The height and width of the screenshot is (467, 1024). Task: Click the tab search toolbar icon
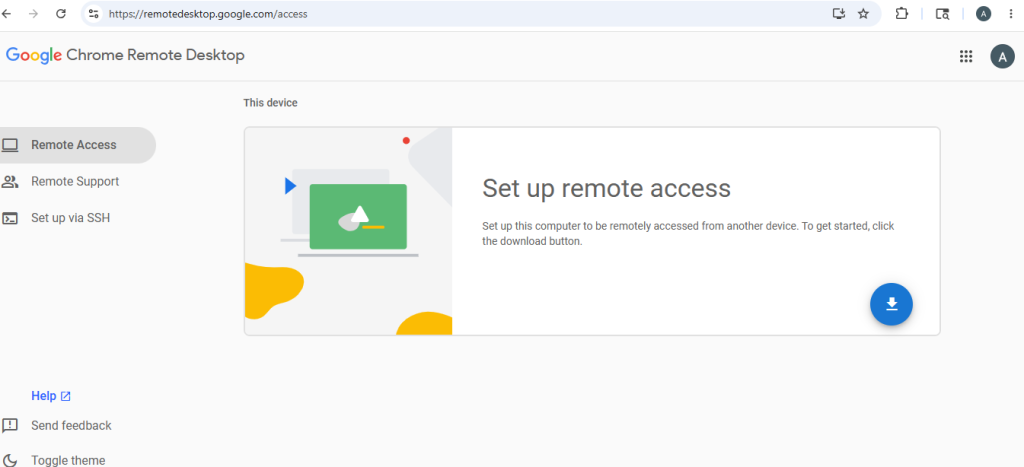click(942, 14)
